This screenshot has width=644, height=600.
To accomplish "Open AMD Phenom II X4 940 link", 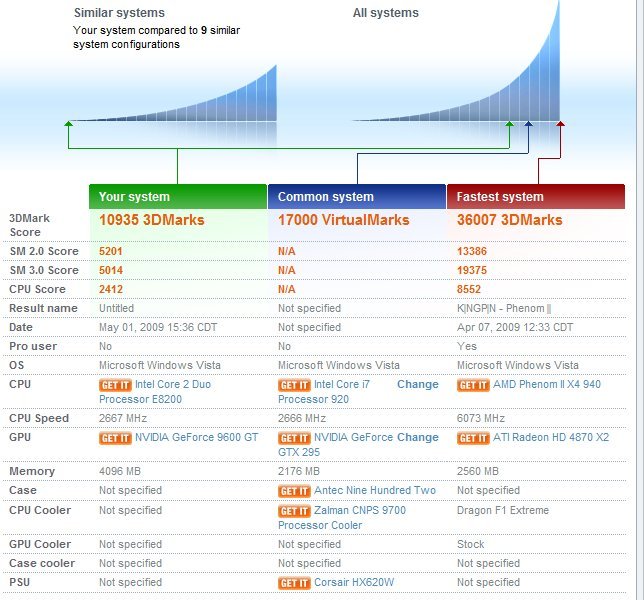I will click(547, 384).
